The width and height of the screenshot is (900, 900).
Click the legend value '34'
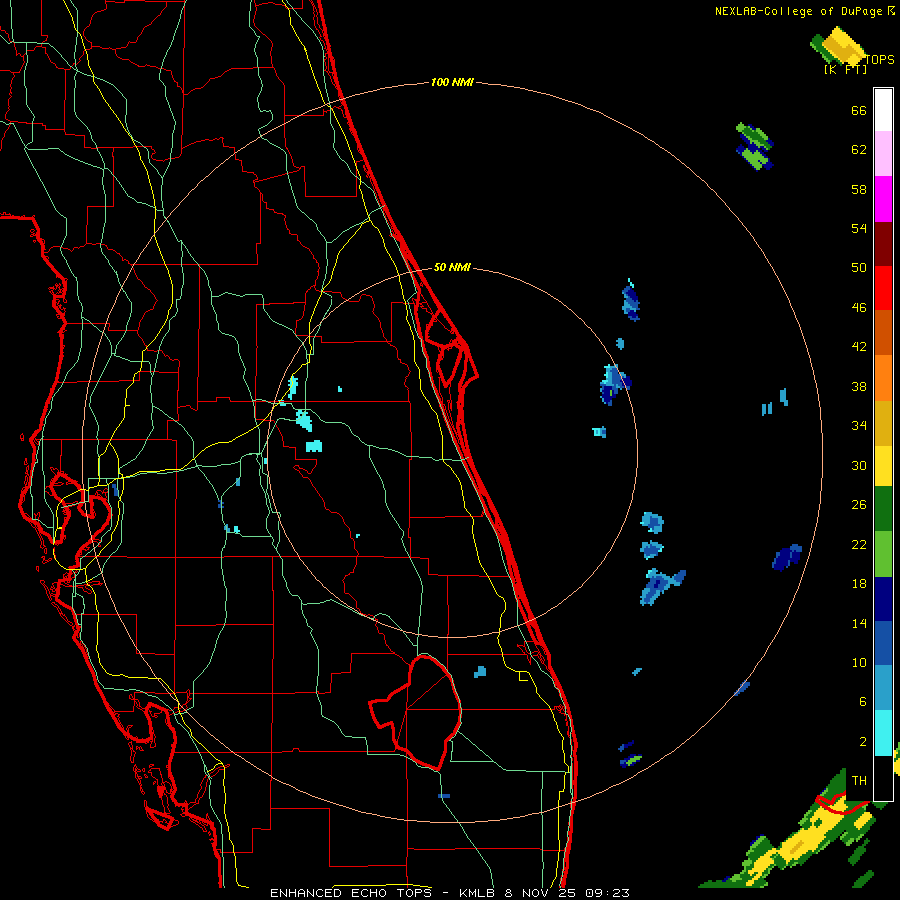point(859,426)
